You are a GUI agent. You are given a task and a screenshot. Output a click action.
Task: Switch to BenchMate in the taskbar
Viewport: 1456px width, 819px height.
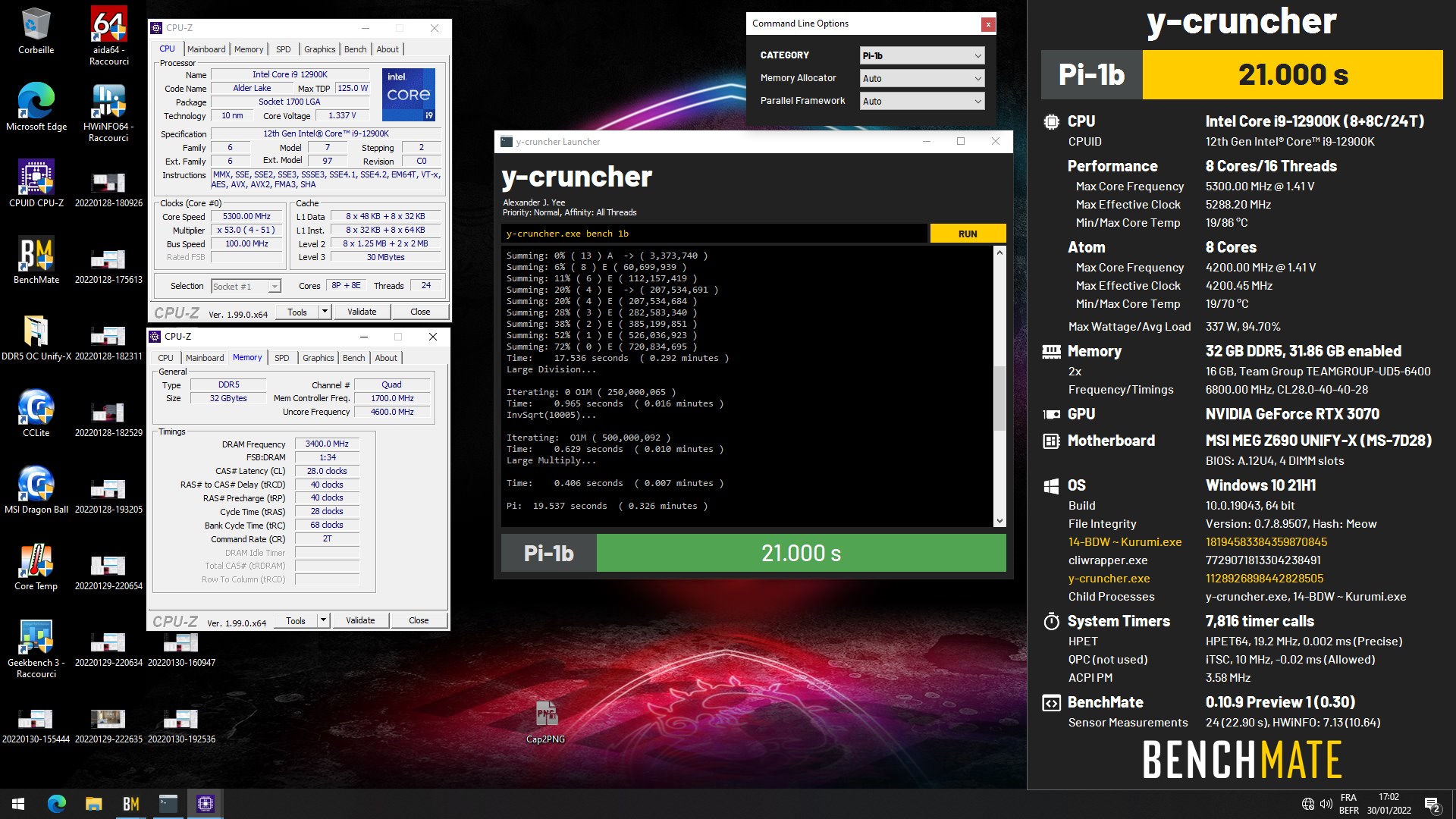(x=130, y=804)
